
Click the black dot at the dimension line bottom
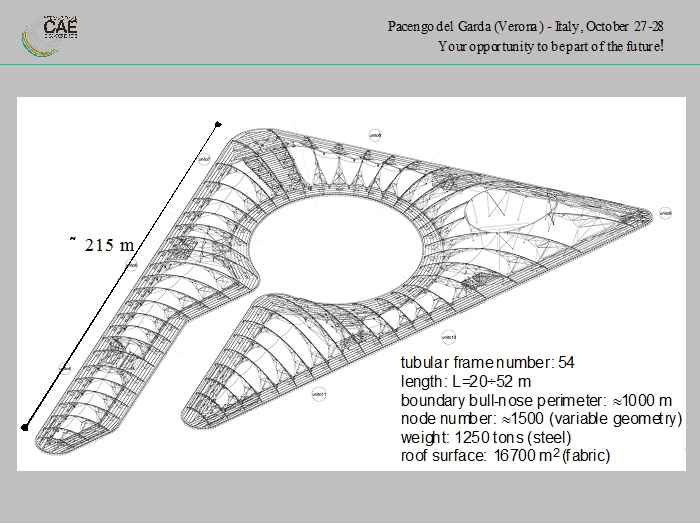point(25,427)
